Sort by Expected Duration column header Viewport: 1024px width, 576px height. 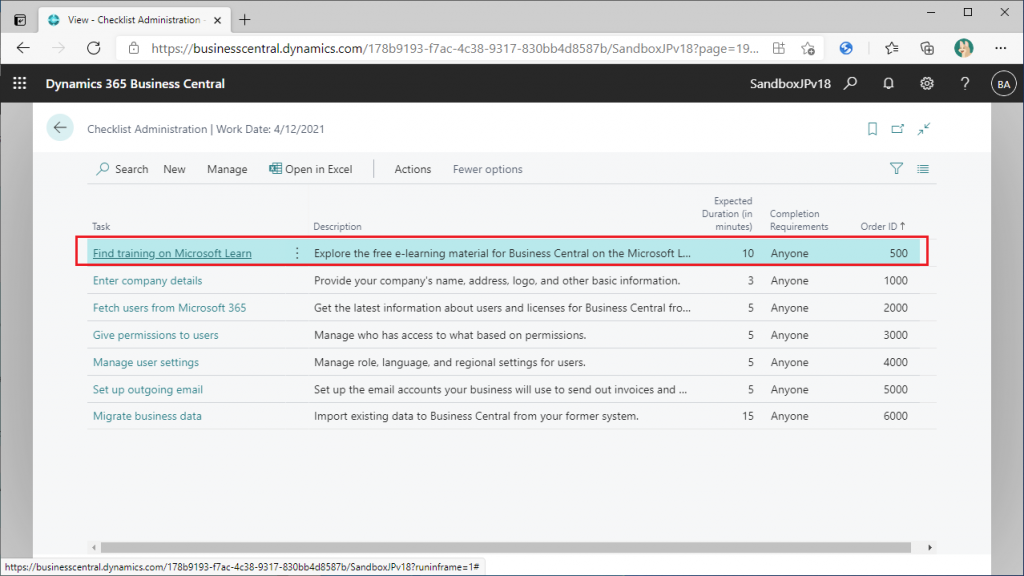727,214
